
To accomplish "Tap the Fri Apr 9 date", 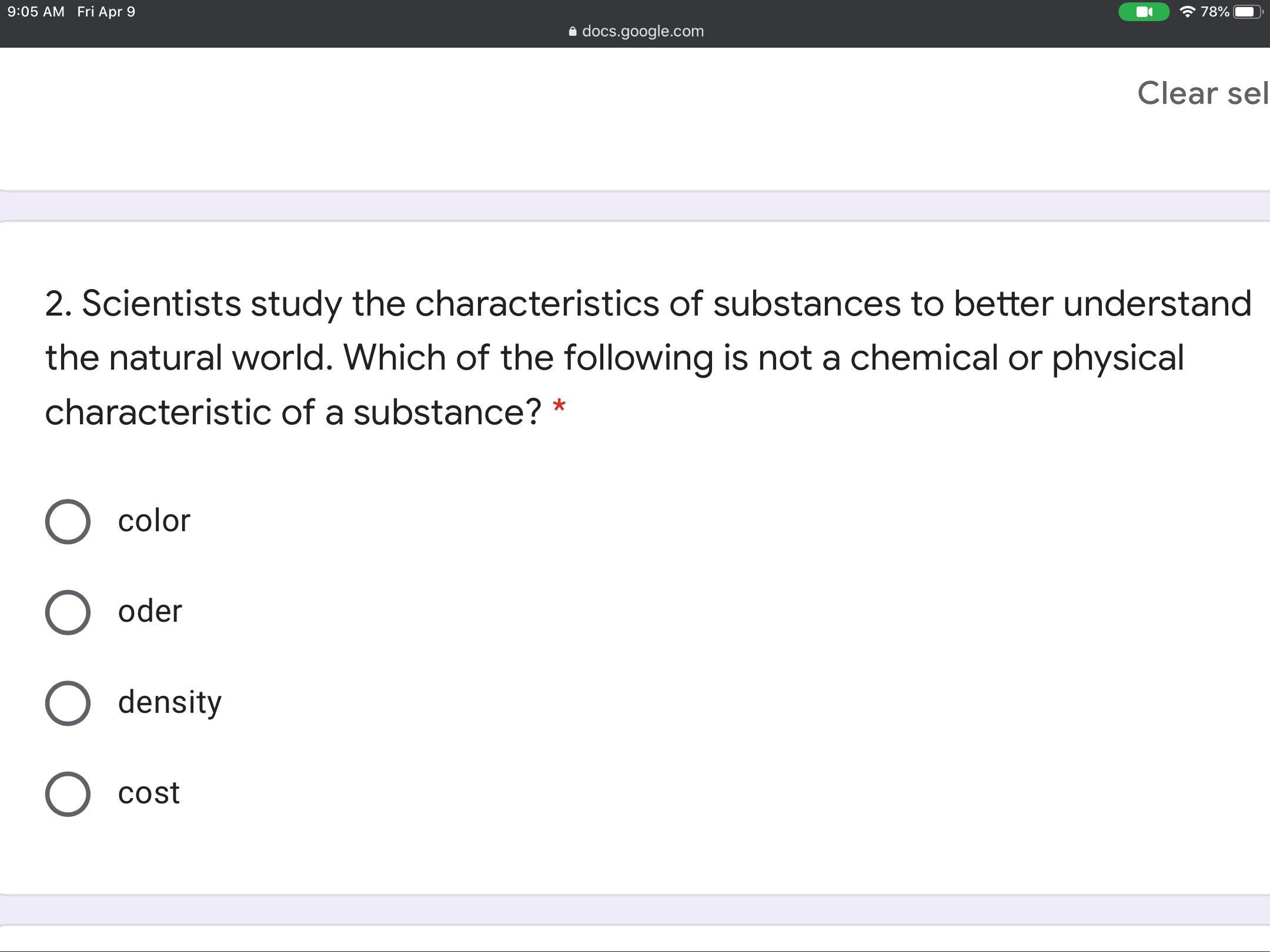I will coord(106,12).
